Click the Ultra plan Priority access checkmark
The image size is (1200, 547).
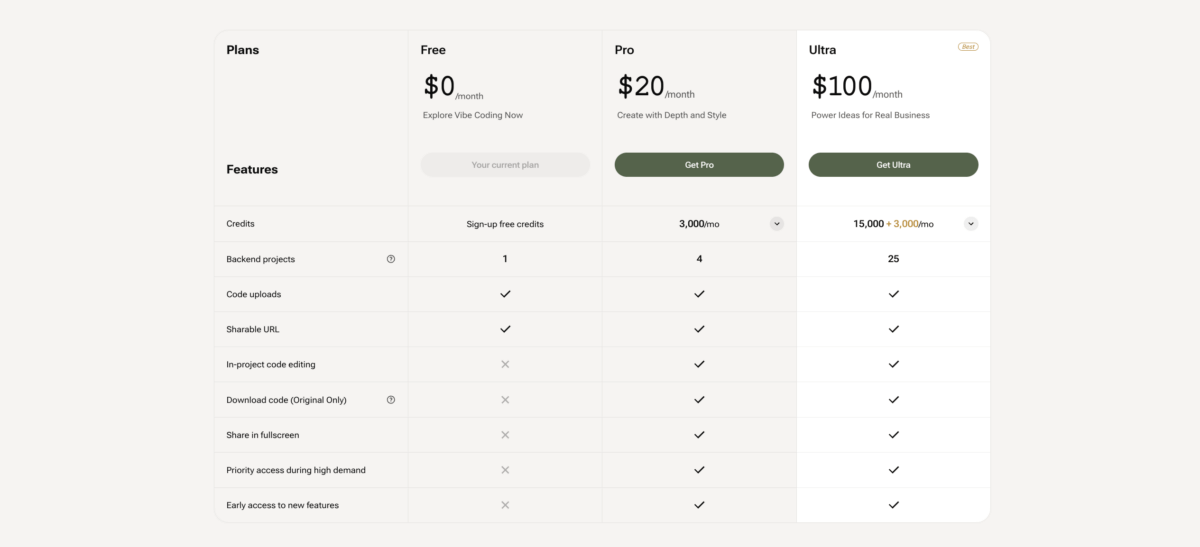click(x=893, y=470)
